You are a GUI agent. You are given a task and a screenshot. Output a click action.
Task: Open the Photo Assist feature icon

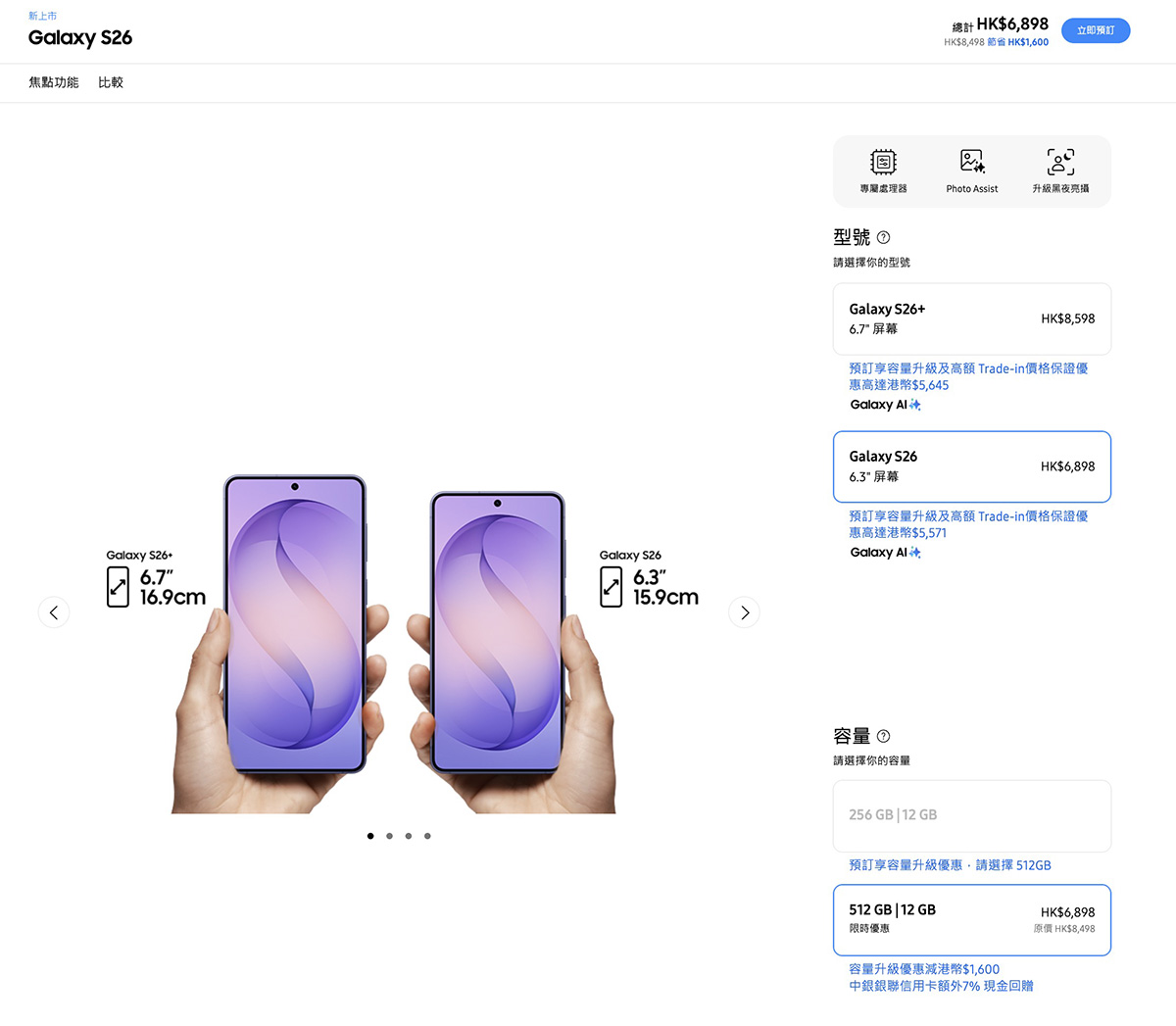[972, 162]
